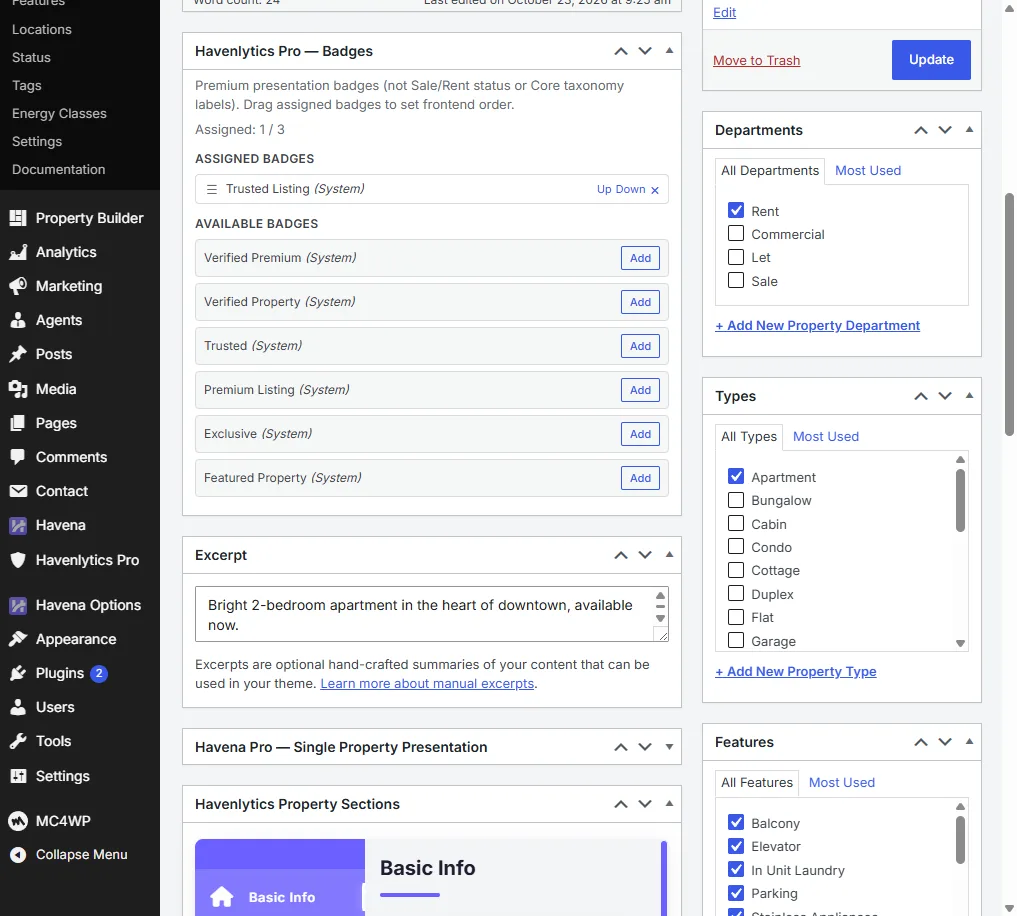Click the Features list scrollbar thumb
The image size is (1017, 916).
tap(961, 840)
